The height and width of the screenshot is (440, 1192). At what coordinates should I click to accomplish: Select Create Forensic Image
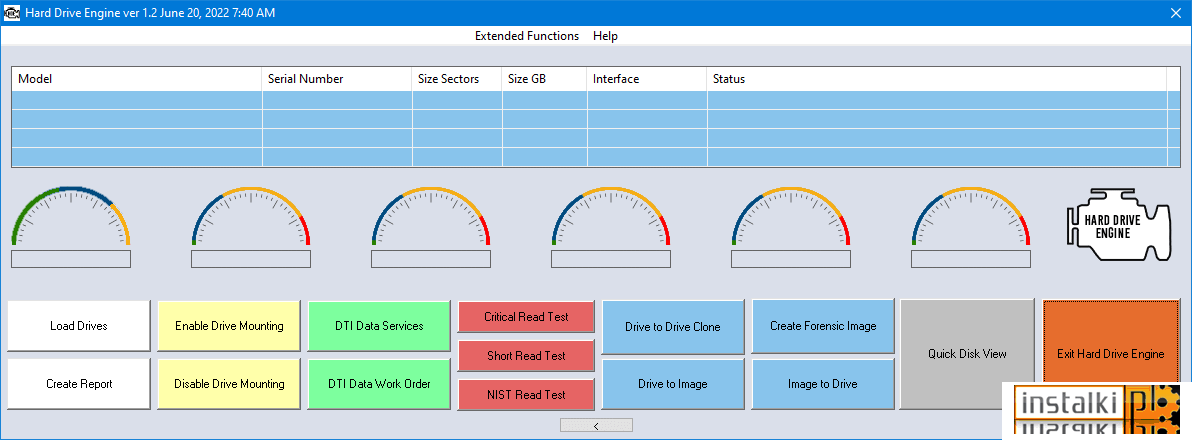pyautogui.click(x=823, y=326)
